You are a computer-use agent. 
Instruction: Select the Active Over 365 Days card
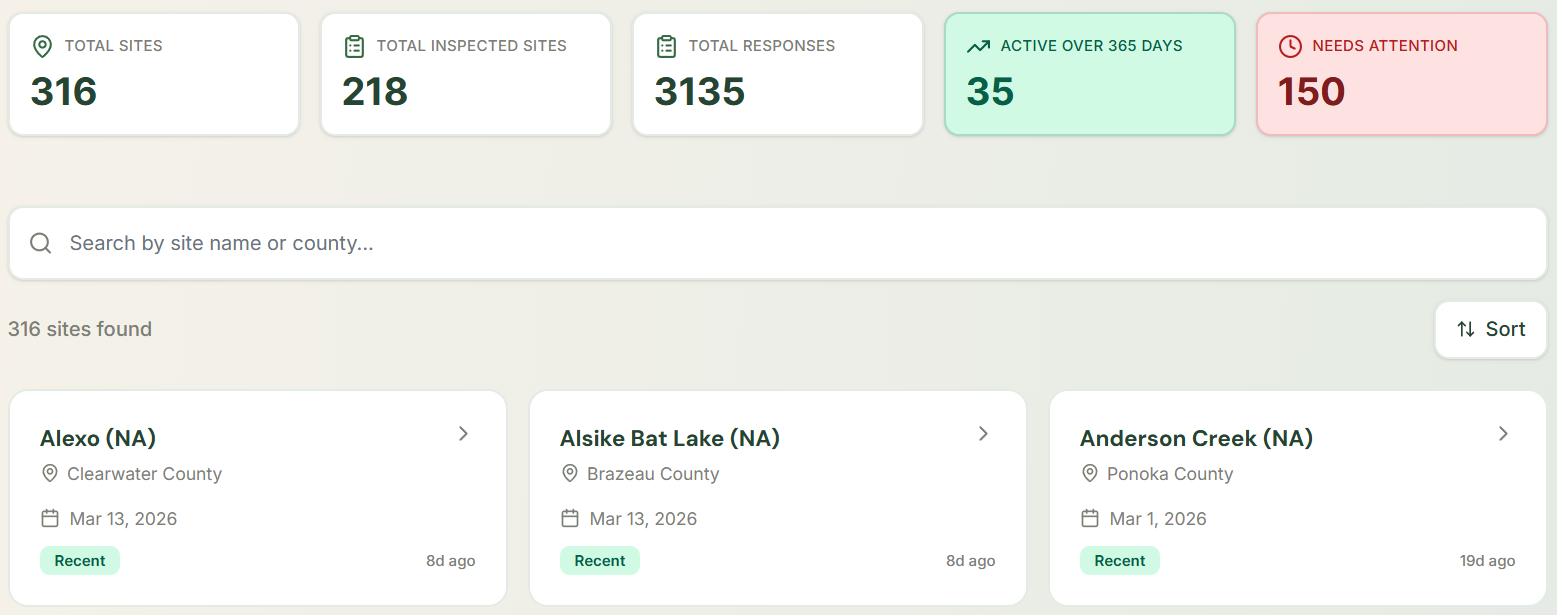click(x=1089, y=74)
